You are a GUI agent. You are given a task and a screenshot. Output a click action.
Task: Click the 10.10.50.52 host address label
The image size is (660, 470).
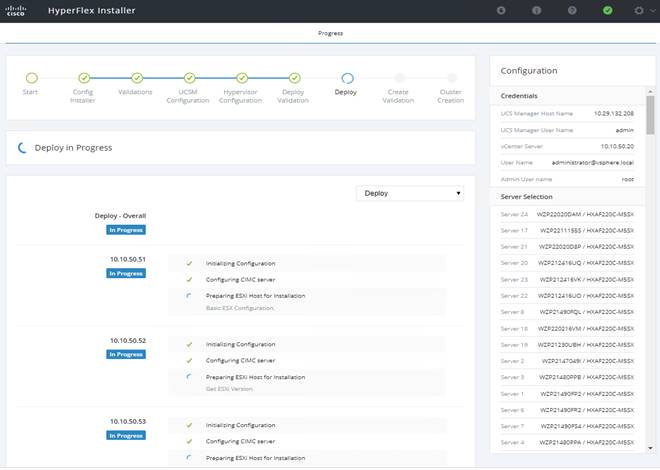(x=128, y=340)
